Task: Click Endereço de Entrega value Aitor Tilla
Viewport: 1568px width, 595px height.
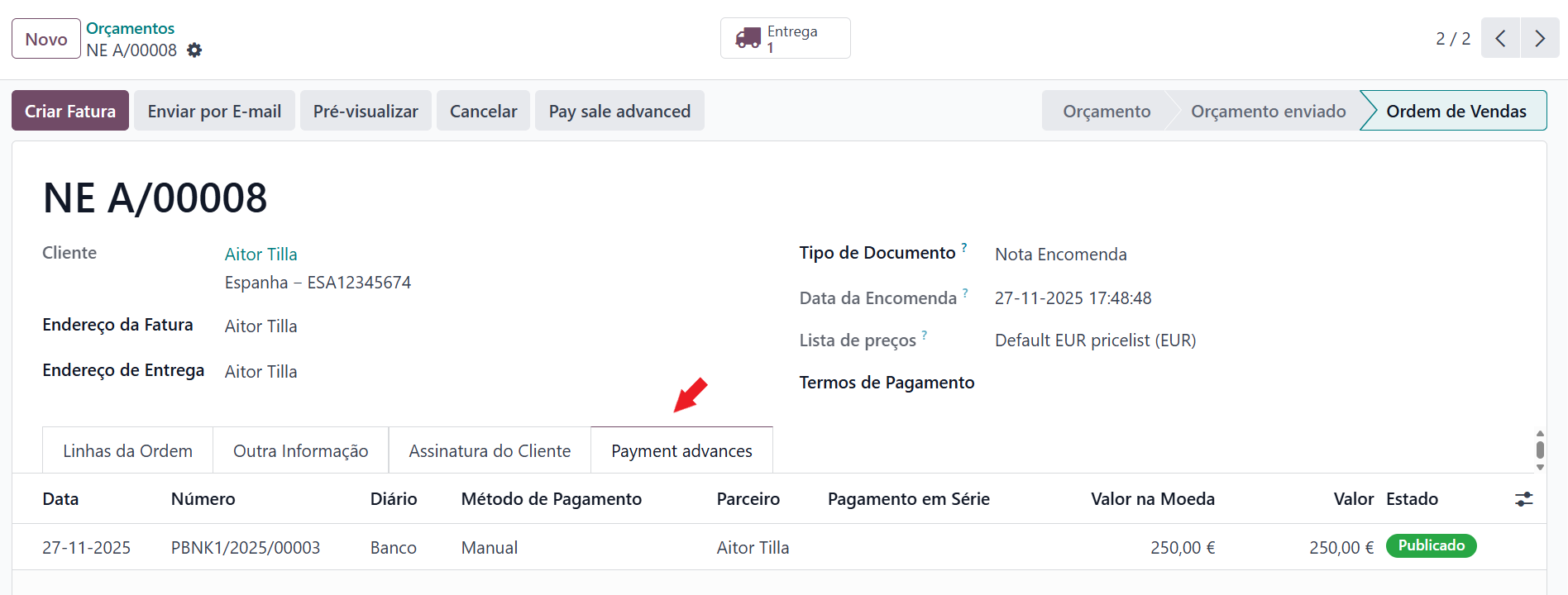Action: pos(261,372)
